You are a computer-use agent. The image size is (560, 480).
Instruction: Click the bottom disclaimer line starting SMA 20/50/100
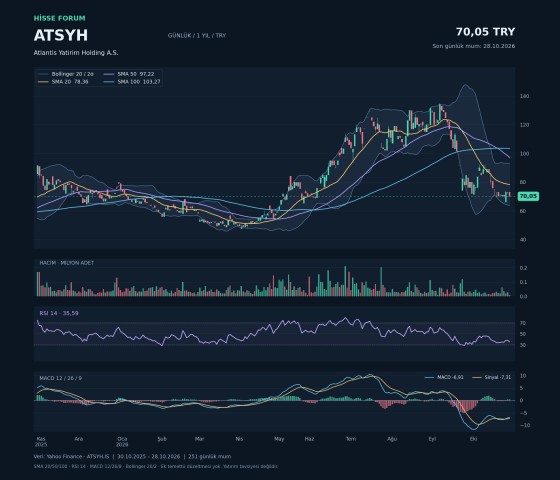pos(156,466)
